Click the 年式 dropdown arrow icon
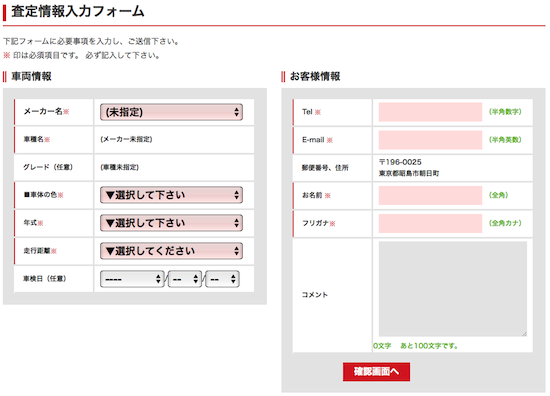This screenshot has width=550, height=396. coord(236,223)
